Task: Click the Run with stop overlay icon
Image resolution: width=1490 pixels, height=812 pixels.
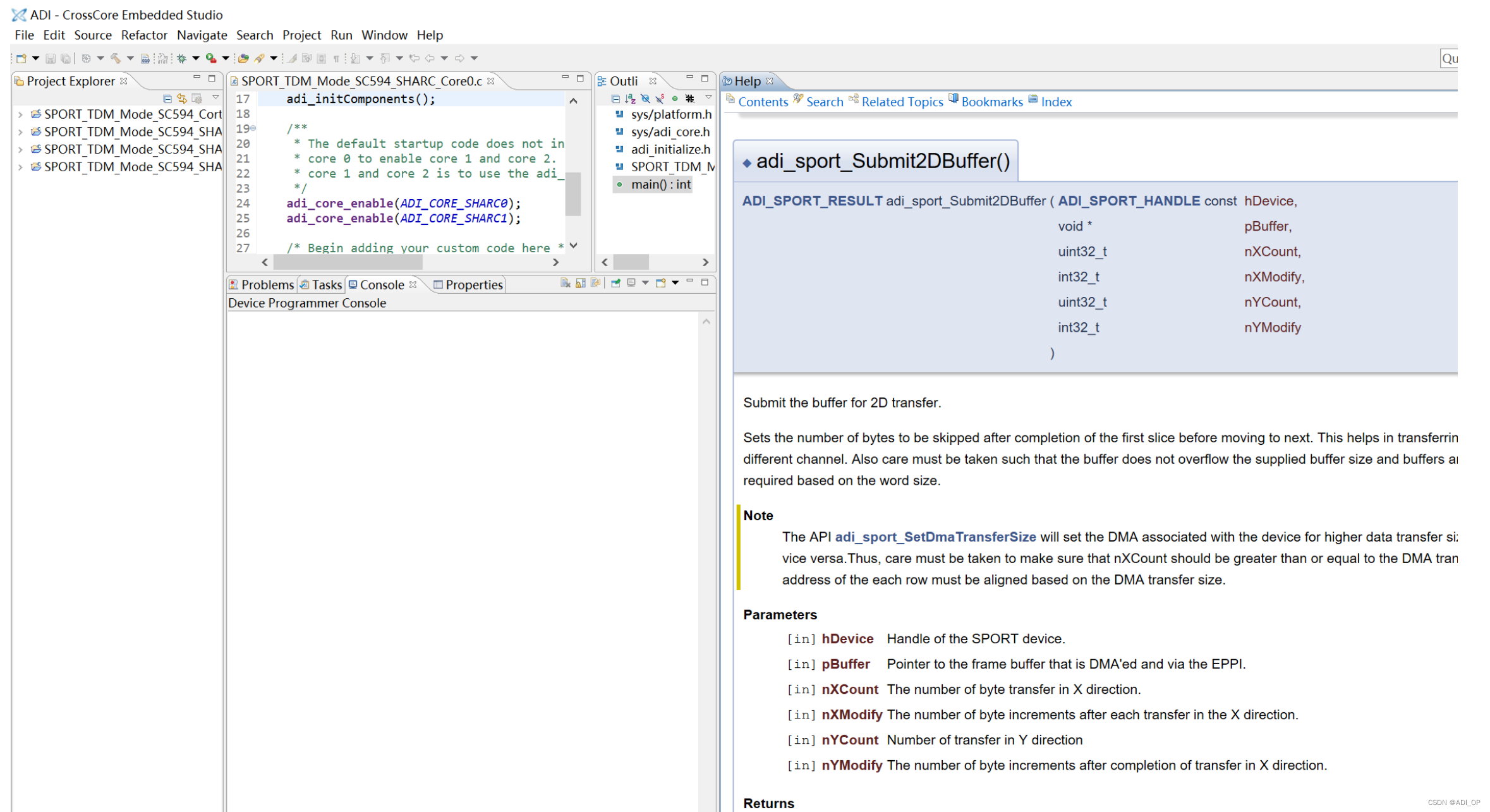Action: 211,59
